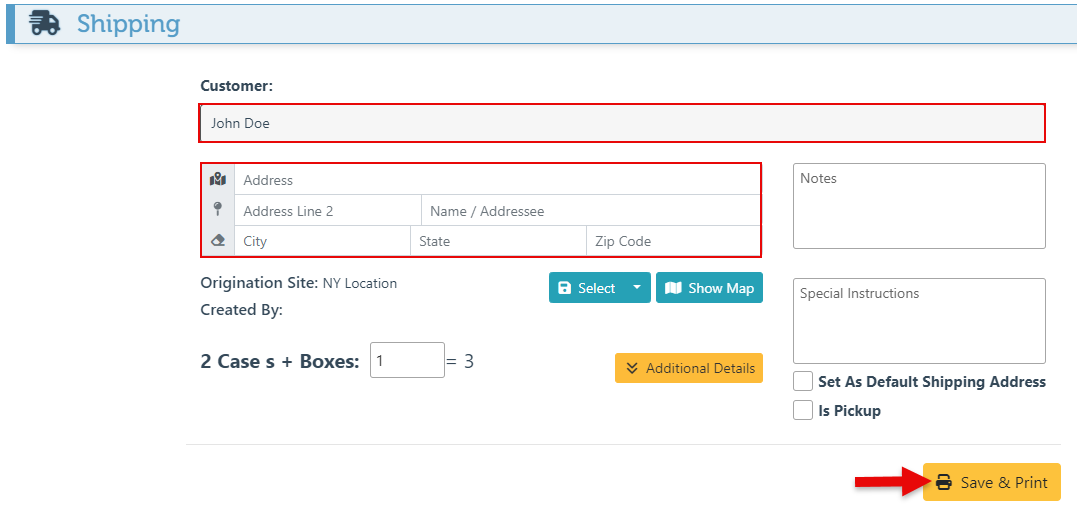This screenshot has height=518, width=1077.
Task: Click the shipping truck icon in header
Action: pos(45,23)
